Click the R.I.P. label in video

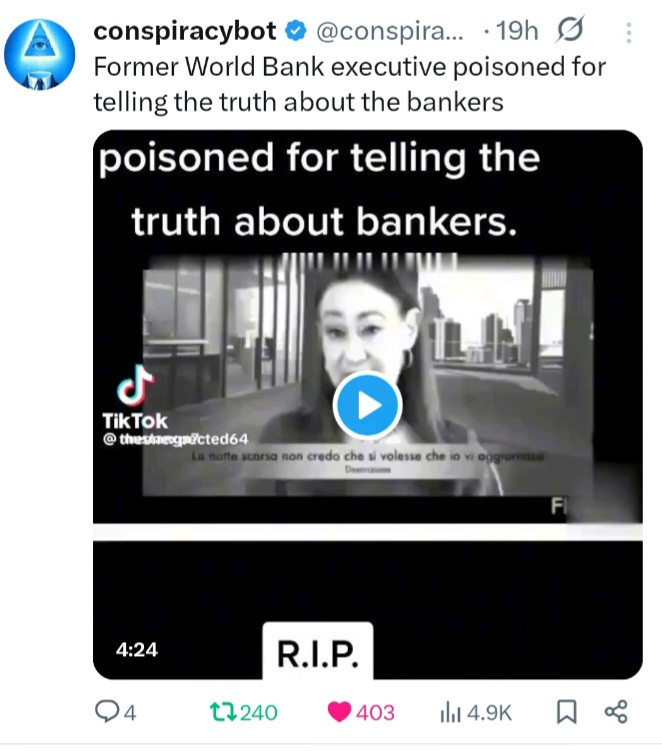click(x=318, y=654)
